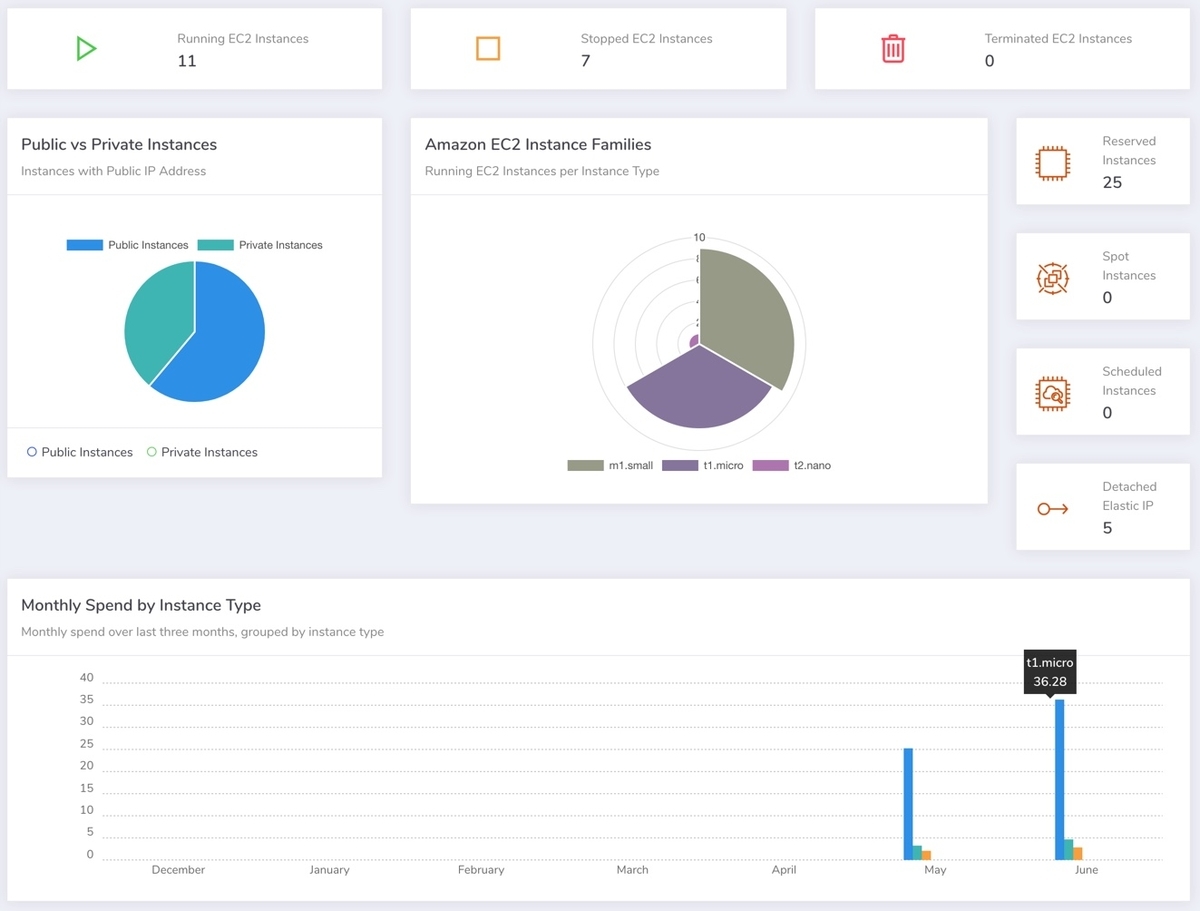The width and height of the screenshot is (1200, 911).
Task: Click Running EC2 Instances per Instance Type subtitle
Action: click(x=542, y=171)
